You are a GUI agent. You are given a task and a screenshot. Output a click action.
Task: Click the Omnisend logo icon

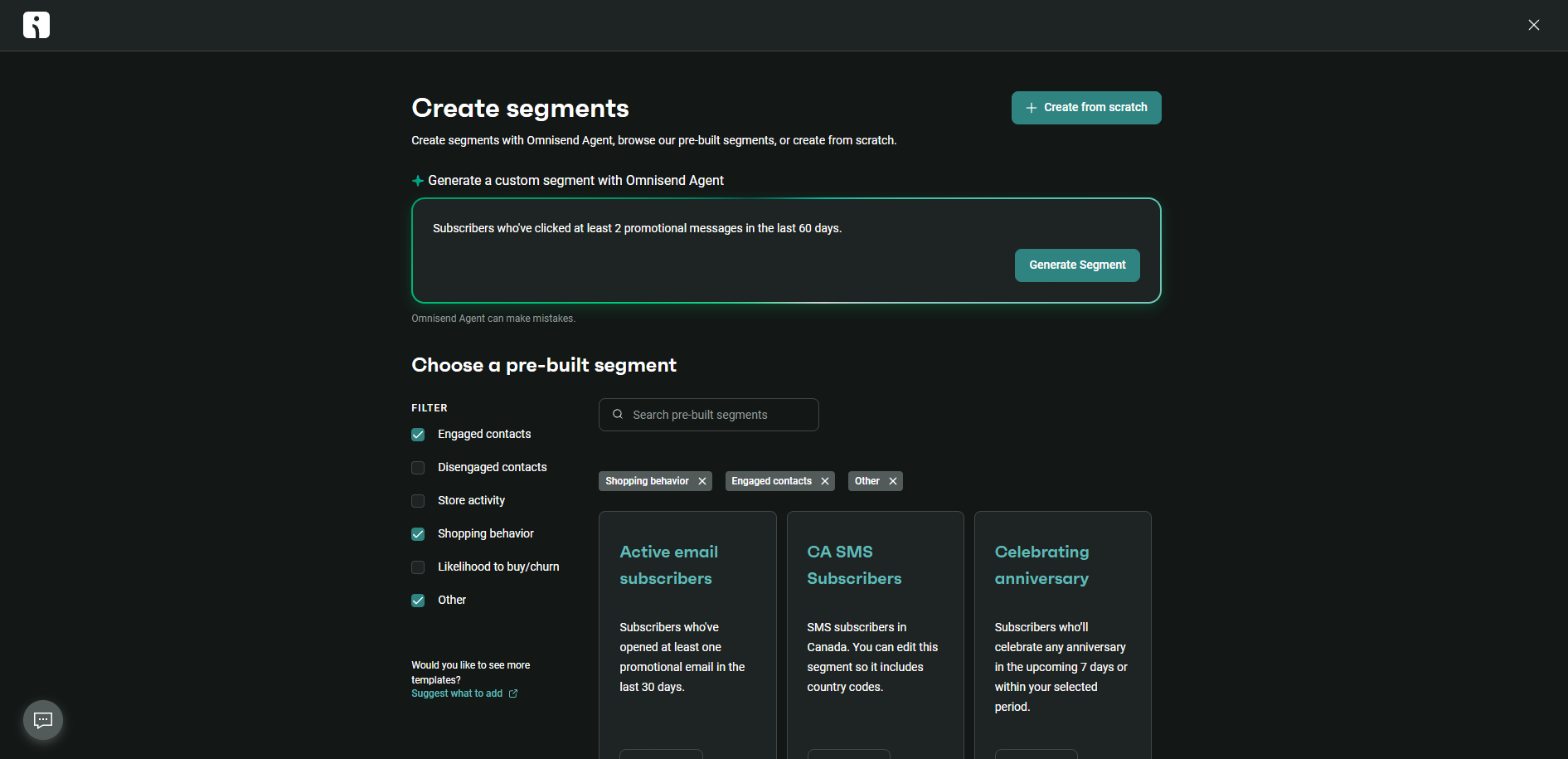tap(36, 25)
